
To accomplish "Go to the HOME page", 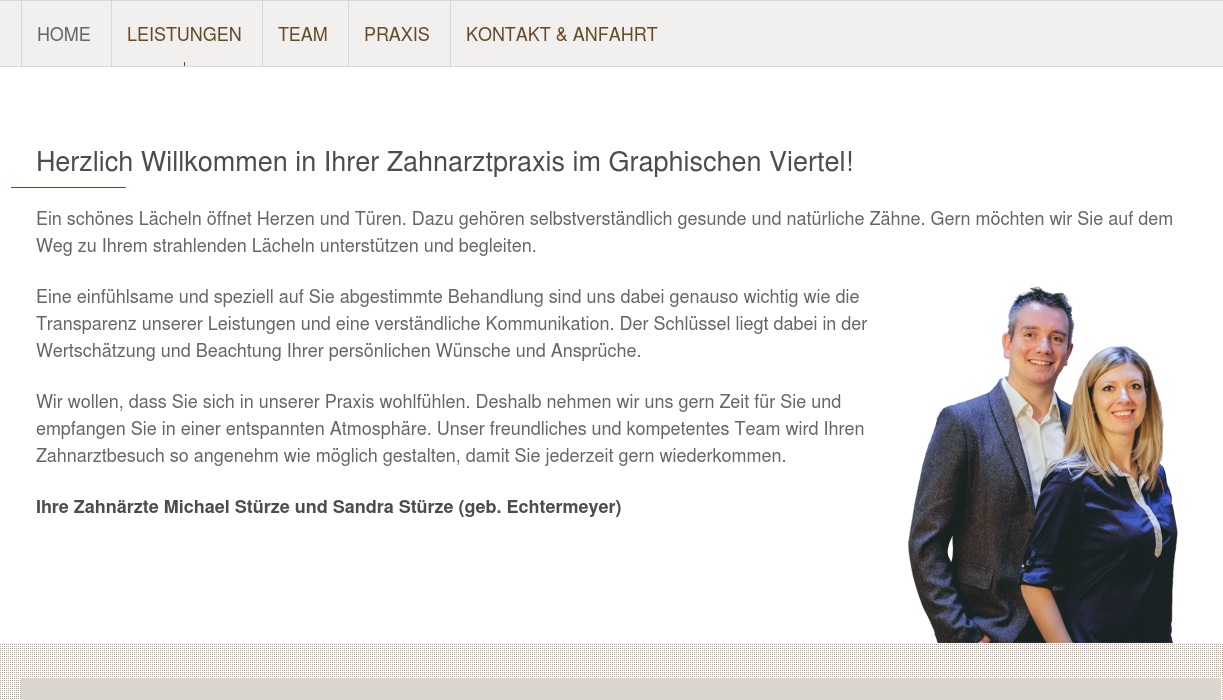I will click(64, 34).
